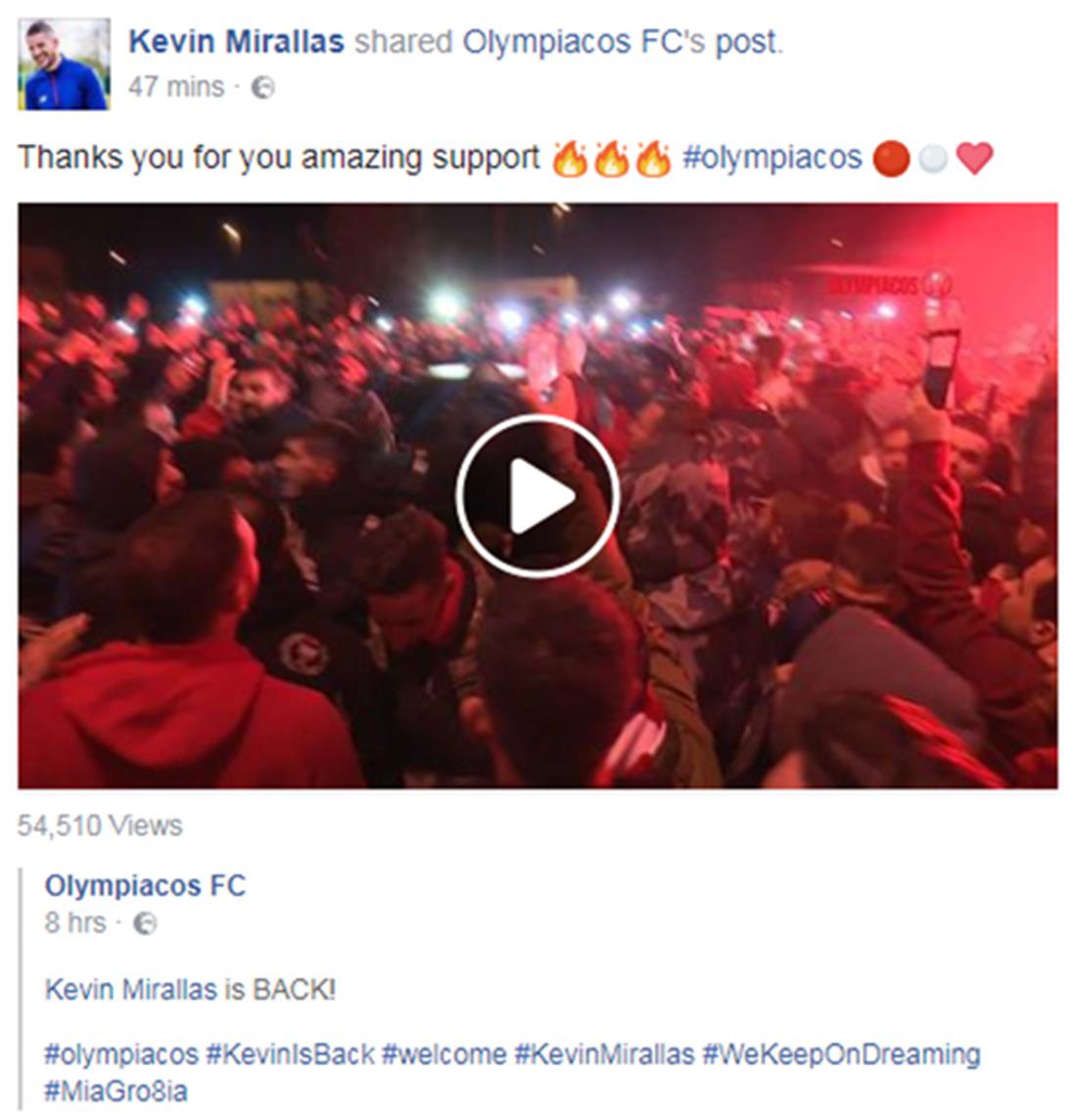Click the Kevin Mirallas name link
The width and height of the screenshot is (1077, 1120).
(x=236, y=41)
